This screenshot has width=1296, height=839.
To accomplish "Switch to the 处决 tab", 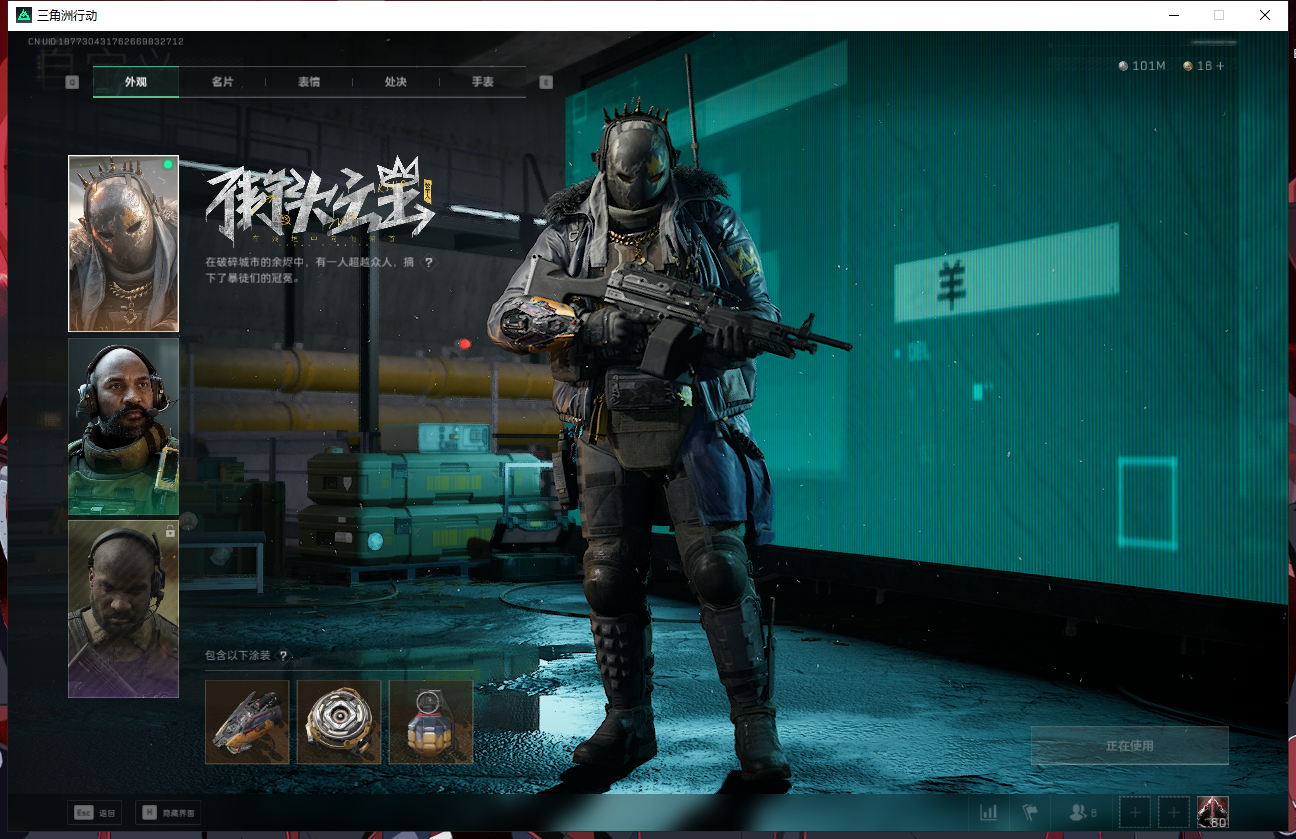I will [396, 82].
